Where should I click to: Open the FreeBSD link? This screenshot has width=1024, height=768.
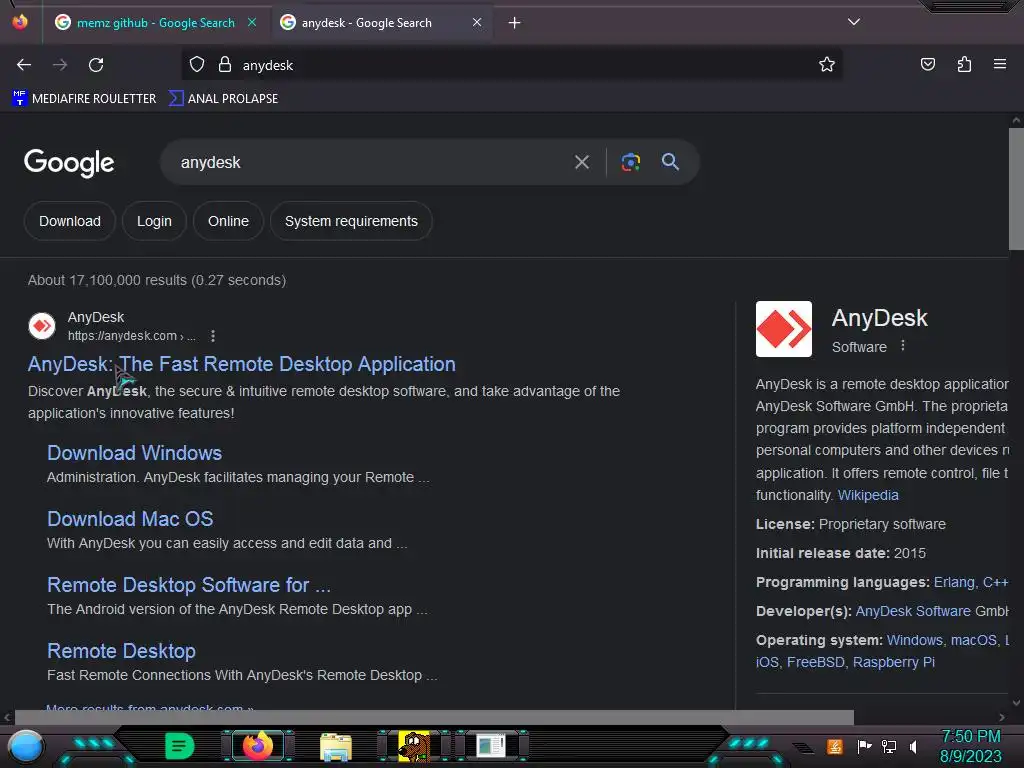click(816, 662)
